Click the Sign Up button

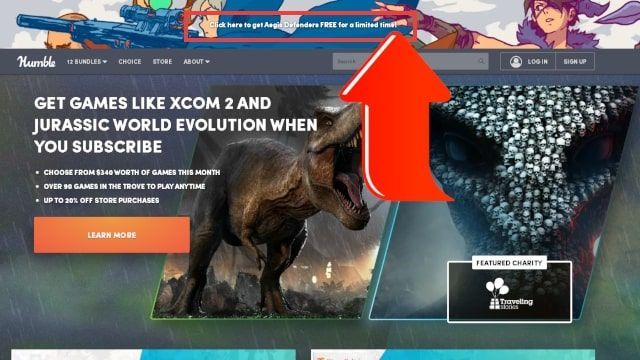(575, 62)
